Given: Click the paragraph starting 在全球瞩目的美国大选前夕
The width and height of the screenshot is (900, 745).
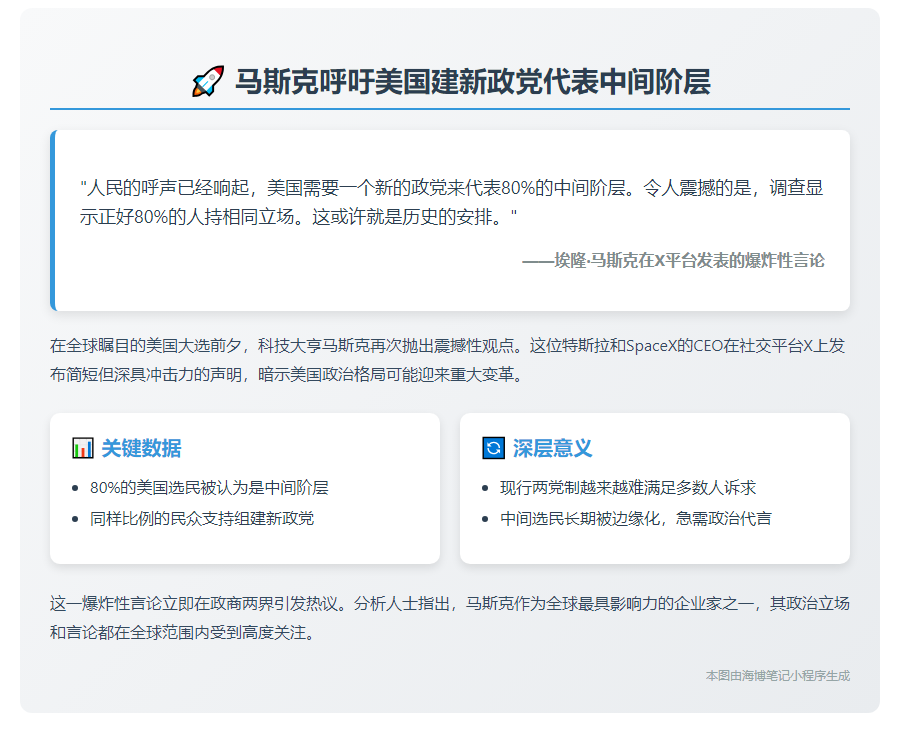Looking at the screenshot, I should (x=448, y=360).
